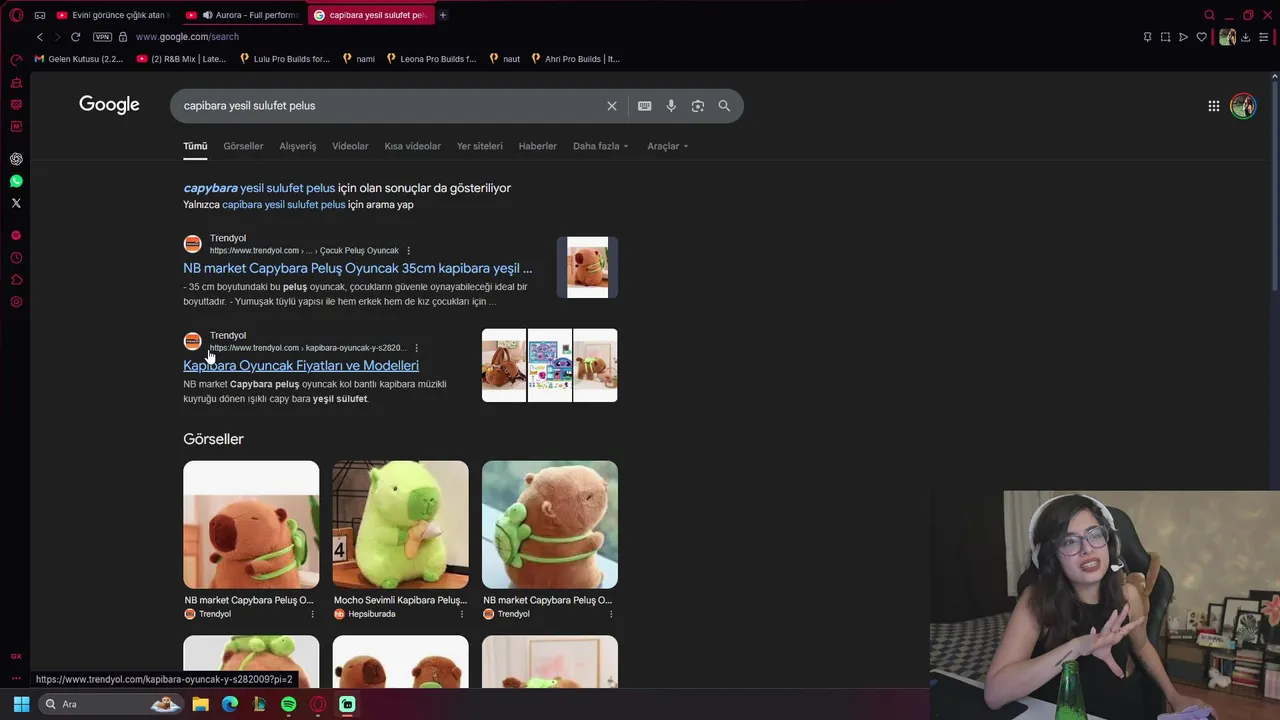Submit search with magnifier icon
Viewport: 1280px width, 720px height.
[724, 106]
